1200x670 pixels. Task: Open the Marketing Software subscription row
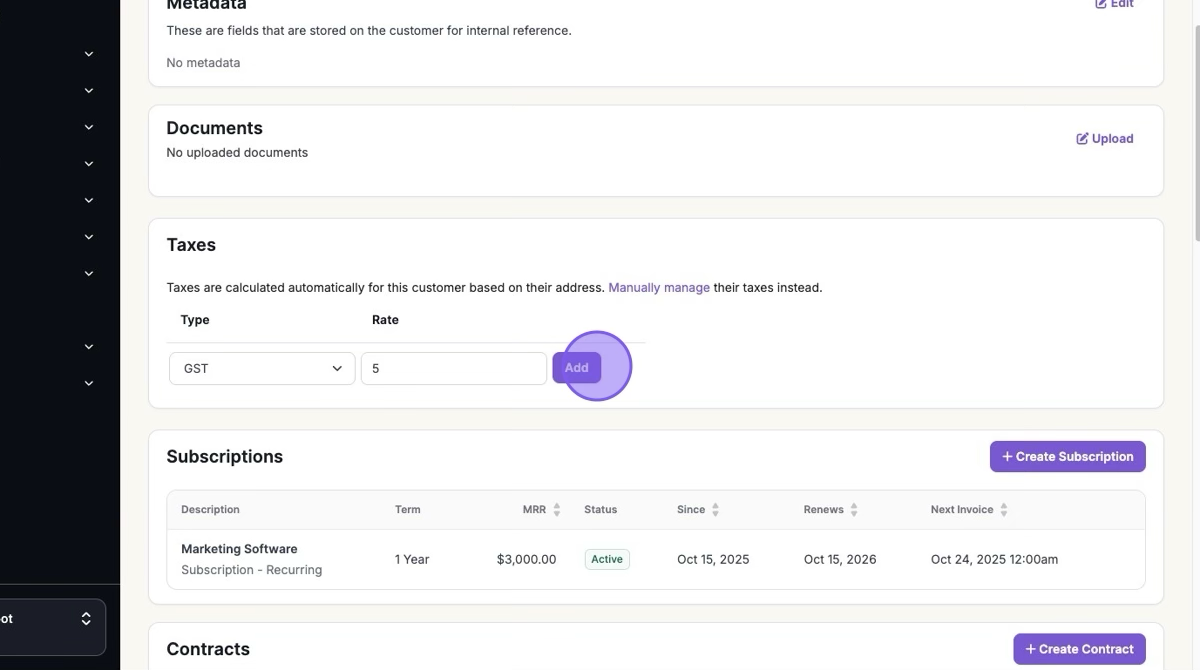point(239,549)
